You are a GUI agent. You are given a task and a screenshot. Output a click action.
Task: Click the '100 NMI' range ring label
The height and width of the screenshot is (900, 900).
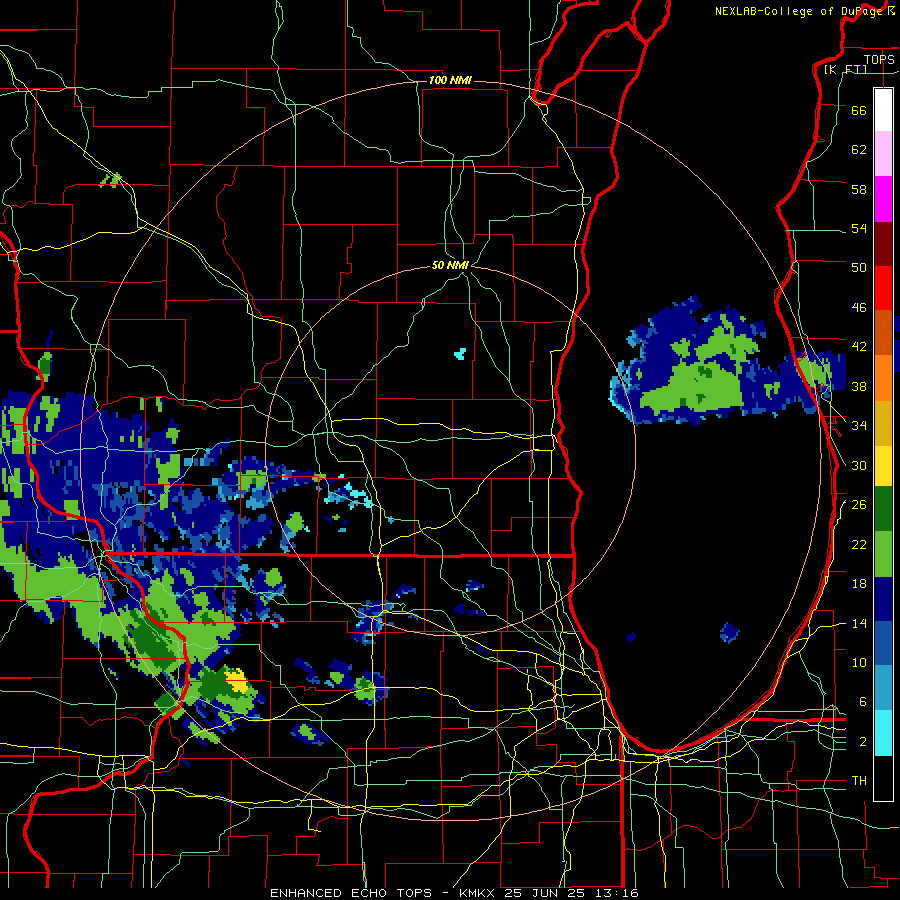(450, 80)
